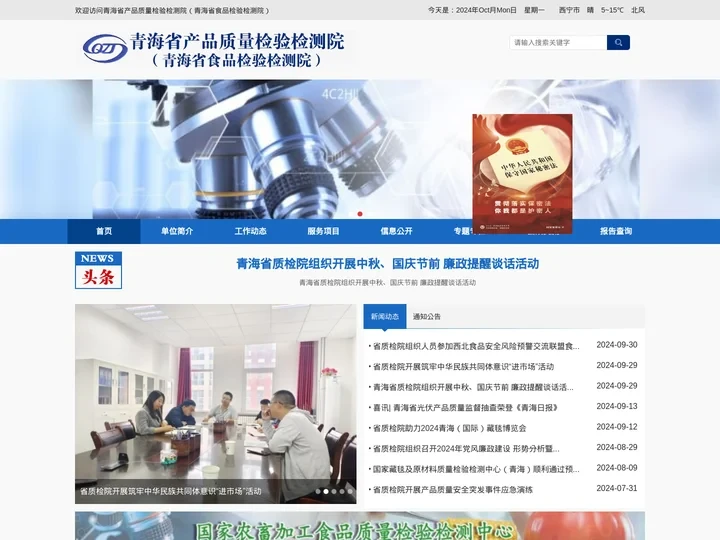Open news 省质检院助力2024青海（国际）藏毯博览会
The height and width of the screenshot is (540, 720).
pos(450,428)
